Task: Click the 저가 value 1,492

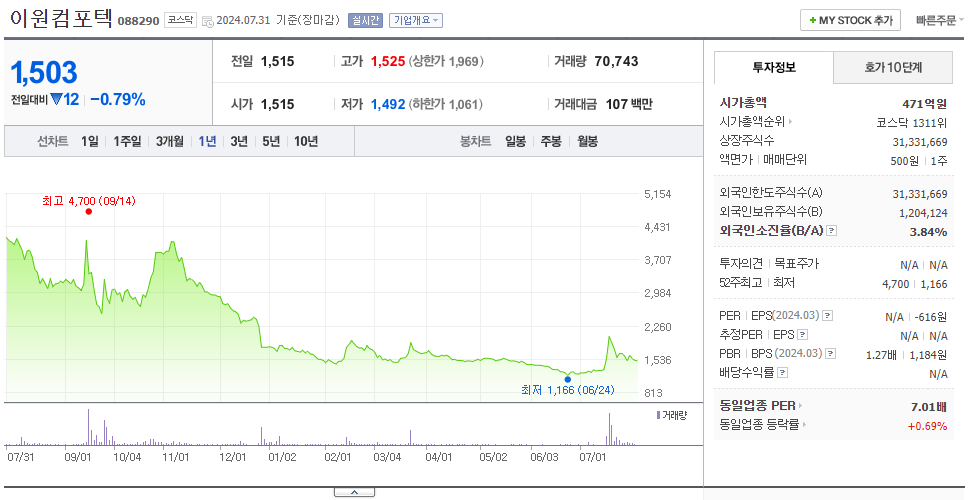Action: [x=388, y=104]
